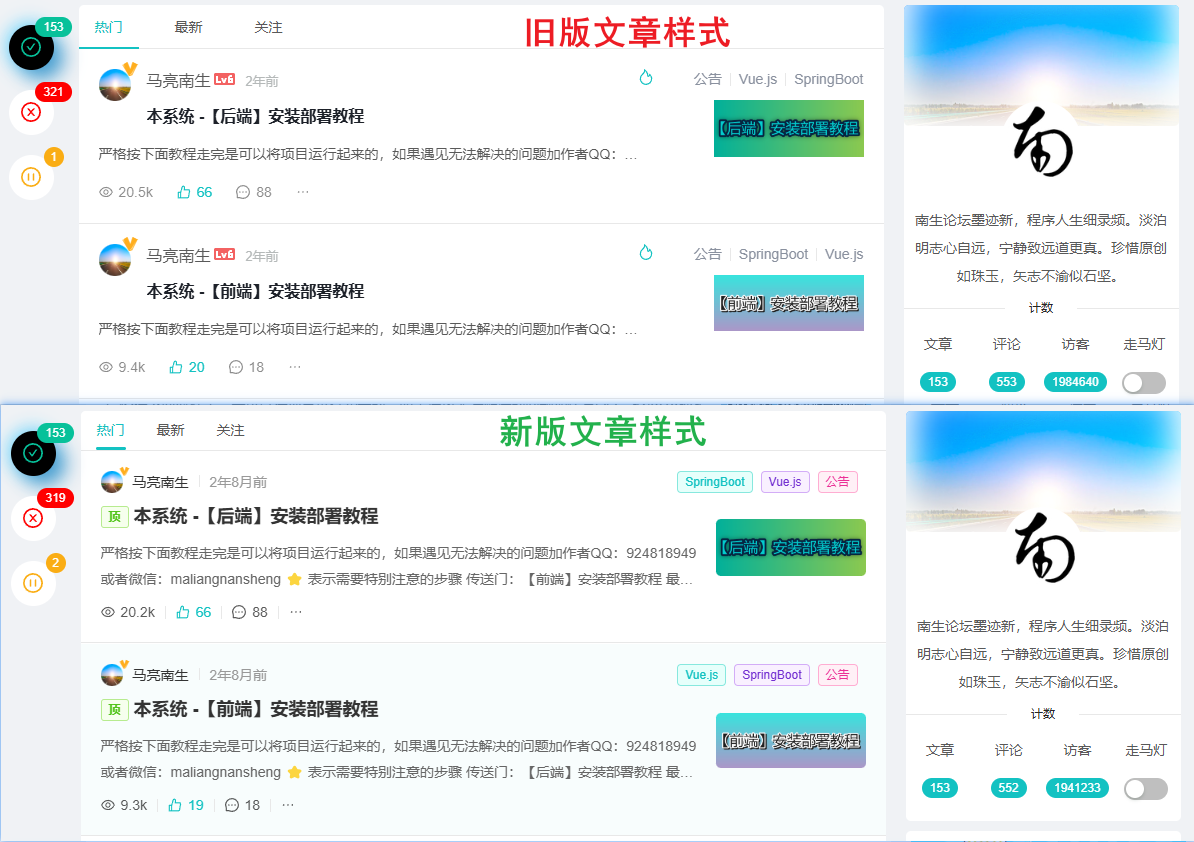Click the red X icon with 319 badge

pyautogui.click(x=33, y=518)
